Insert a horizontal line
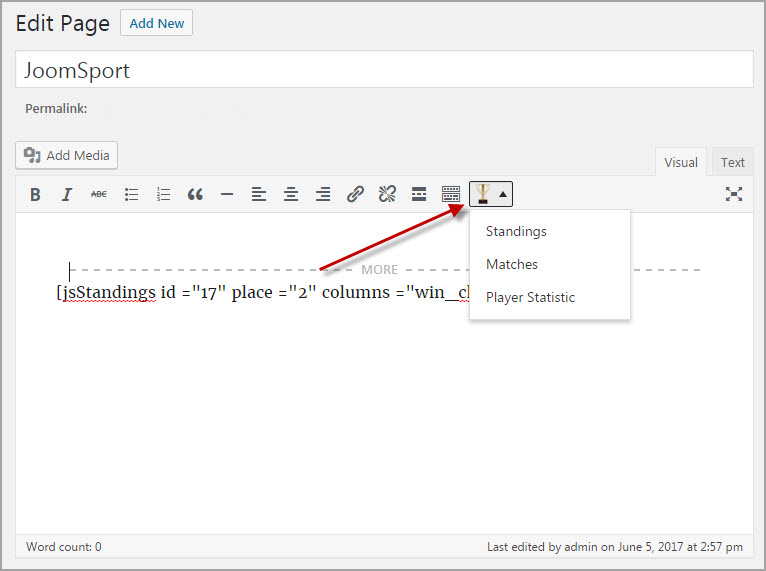 pyautogui.click(x=227, y=194)
